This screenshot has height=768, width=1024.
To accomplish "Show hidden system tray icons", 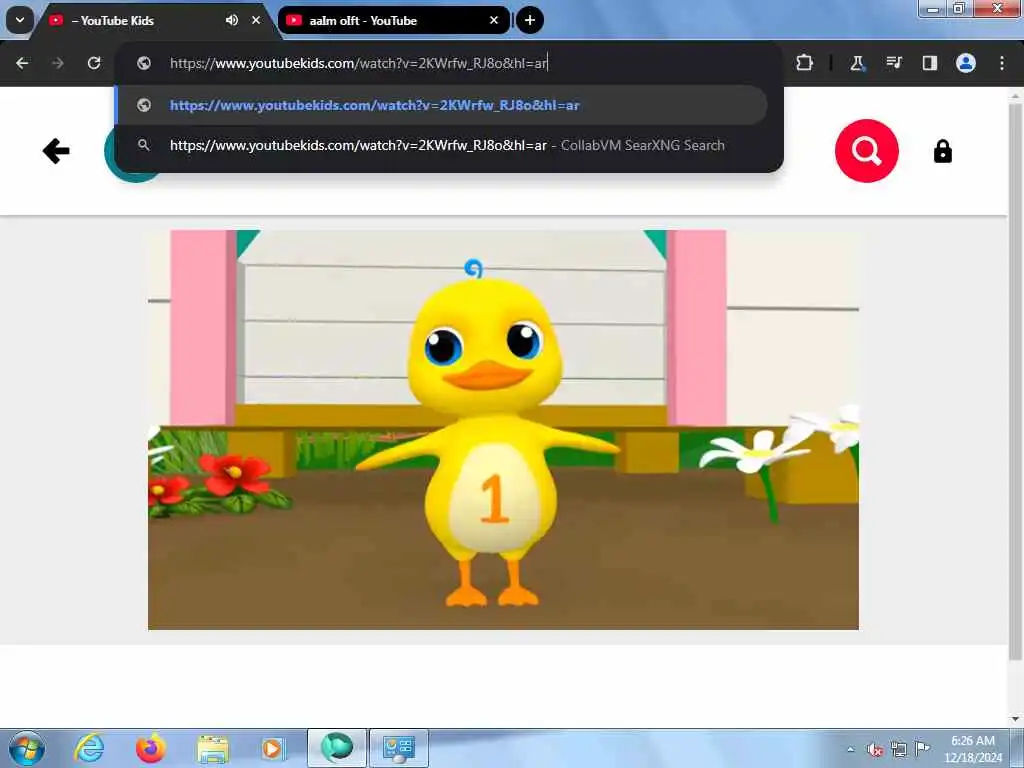I will (850, 749).
